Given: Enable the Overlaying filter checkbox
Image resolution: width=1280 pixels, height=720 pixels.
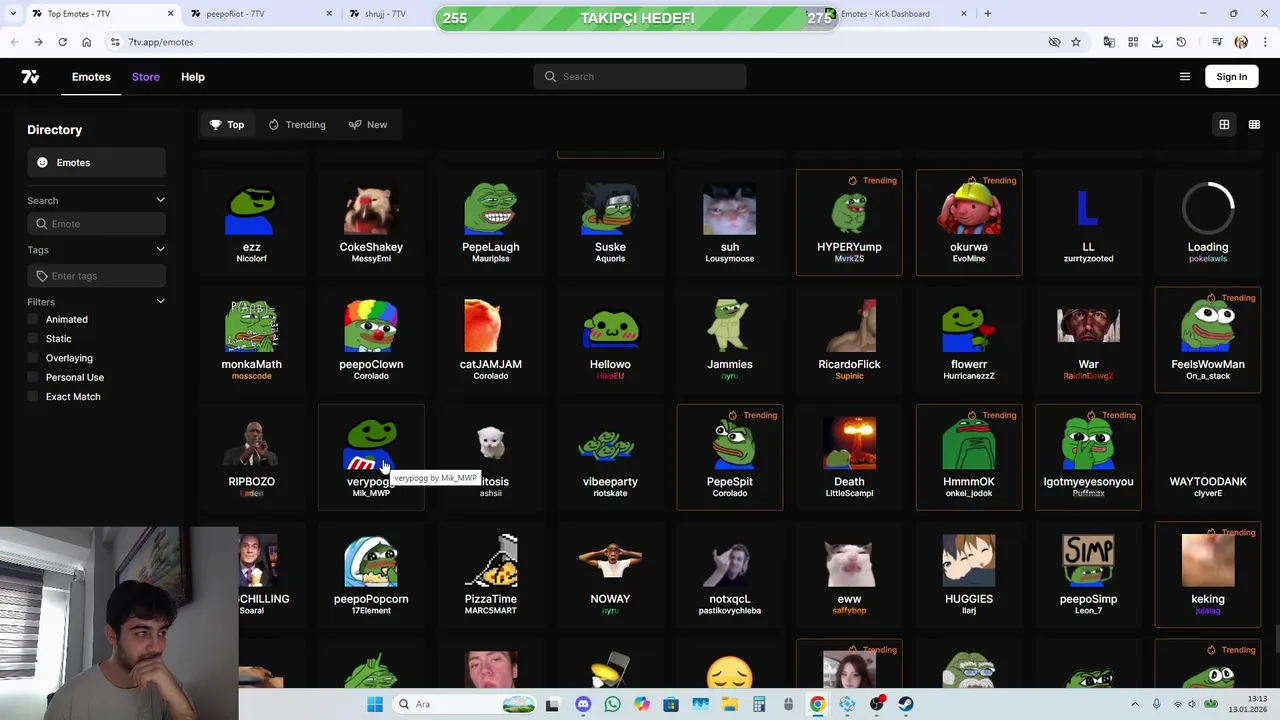Looking at the screenshot, I should [x=33, y=358].
